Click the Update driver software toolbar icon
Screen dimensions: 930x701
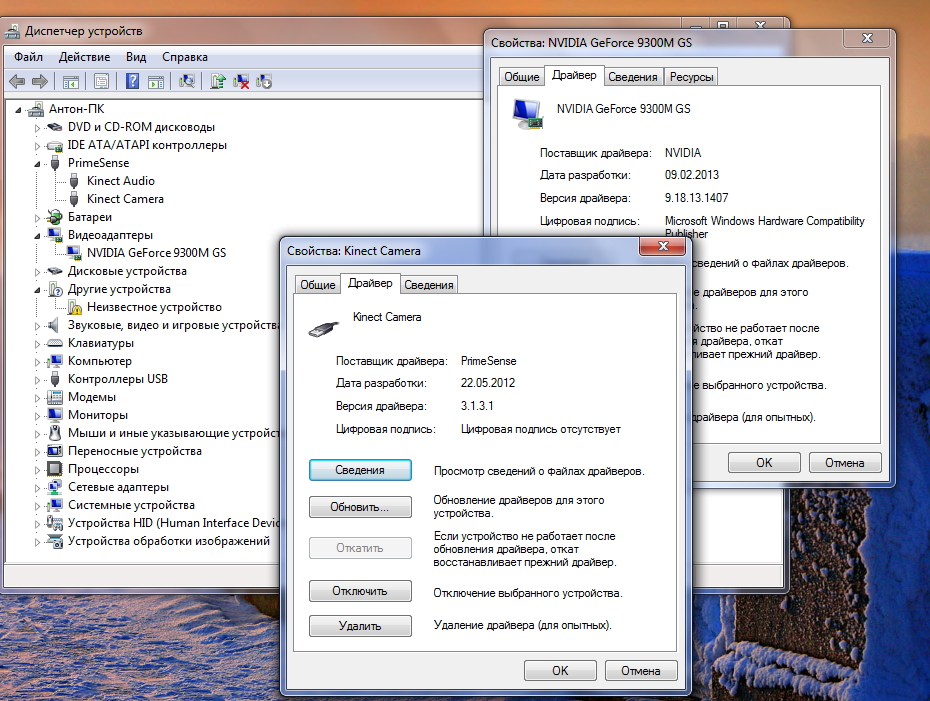coord(218,81)
